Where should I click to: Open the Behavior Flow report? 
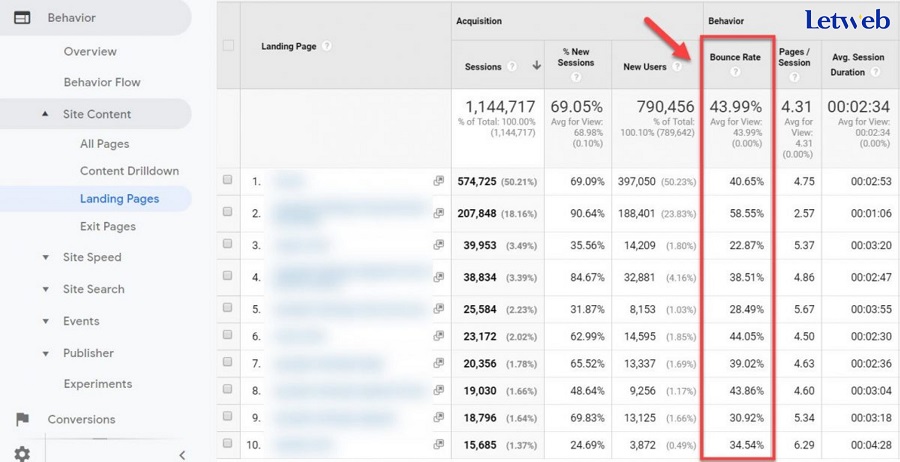102,82
